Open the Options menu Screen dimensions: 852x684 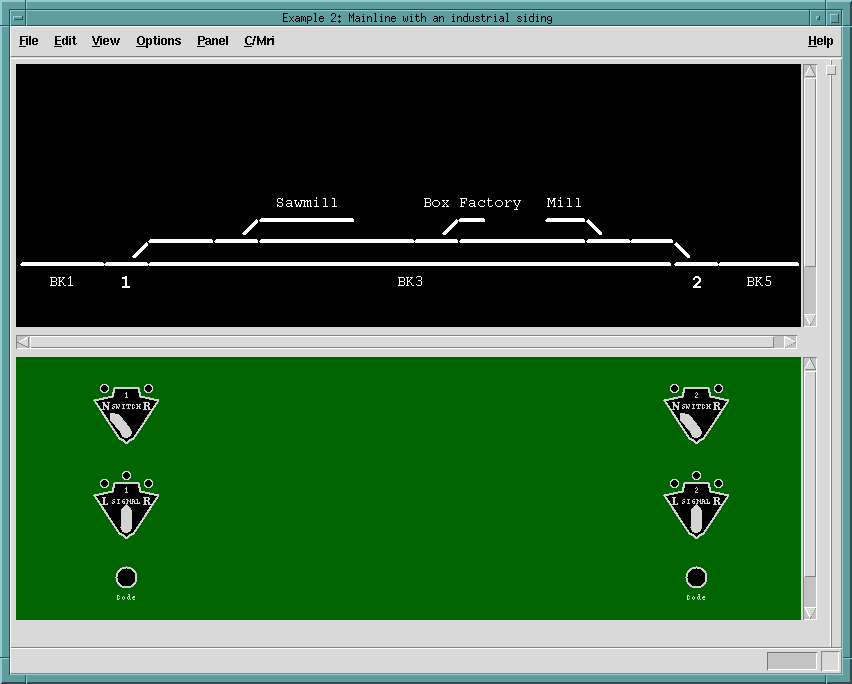(x=158, y=41)
